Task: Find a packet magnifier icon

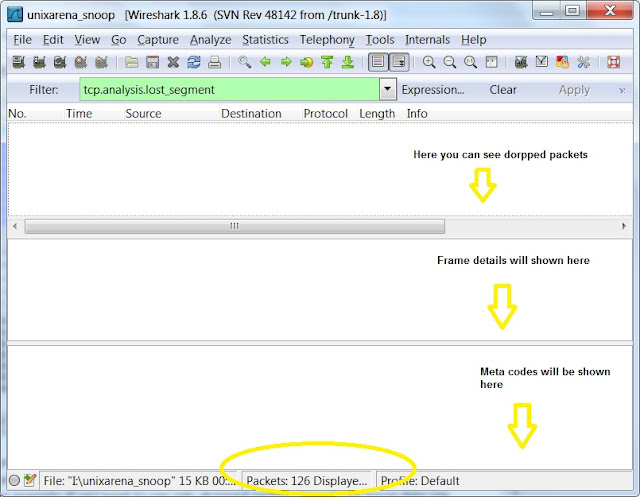Action: click(244, 62)
